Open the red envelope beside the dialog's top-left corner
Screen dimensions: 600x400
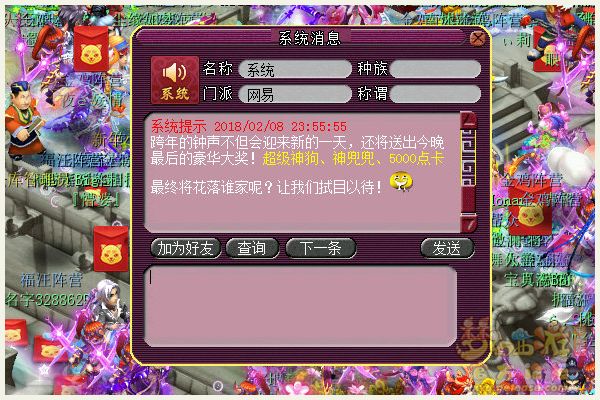(91, 49)
